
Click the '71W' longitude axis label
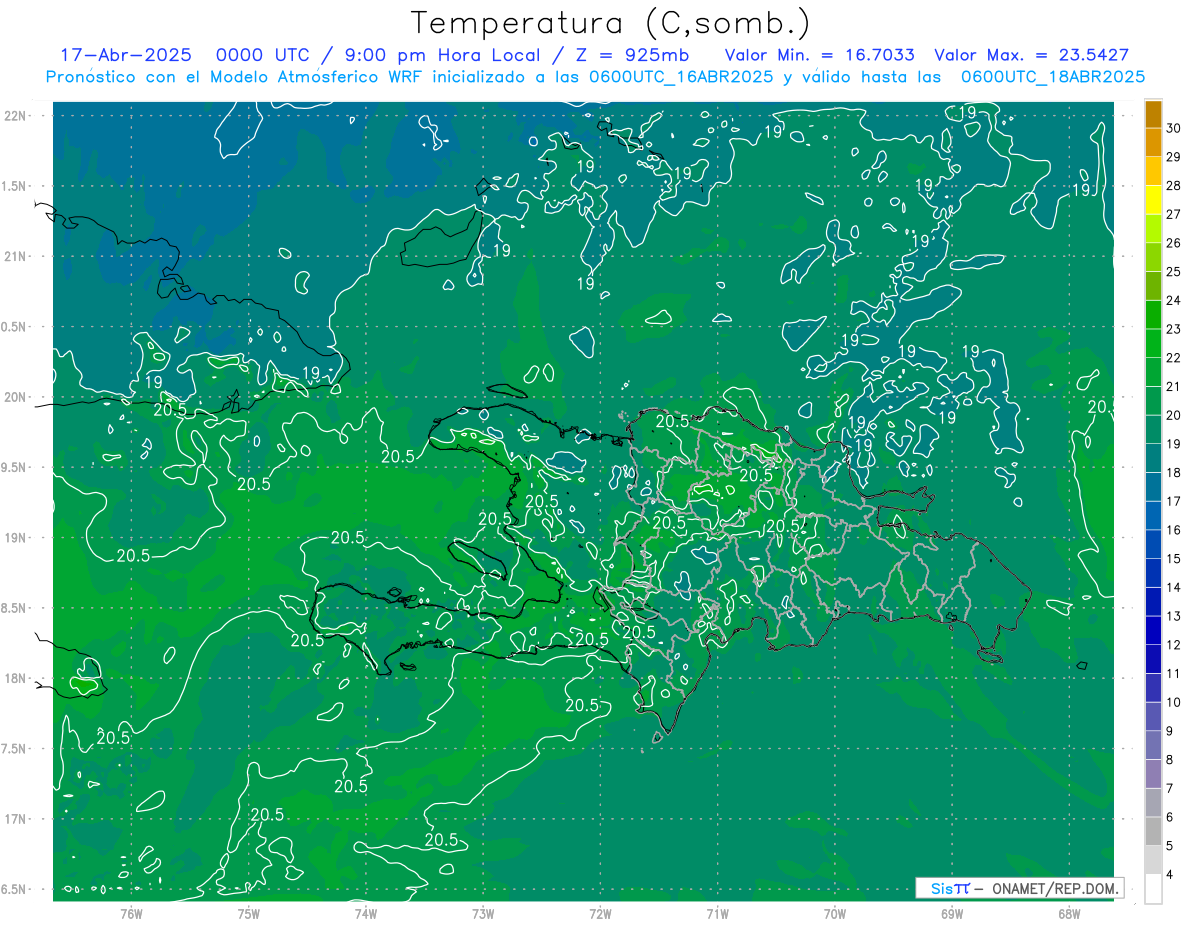[x=717, y=913]
